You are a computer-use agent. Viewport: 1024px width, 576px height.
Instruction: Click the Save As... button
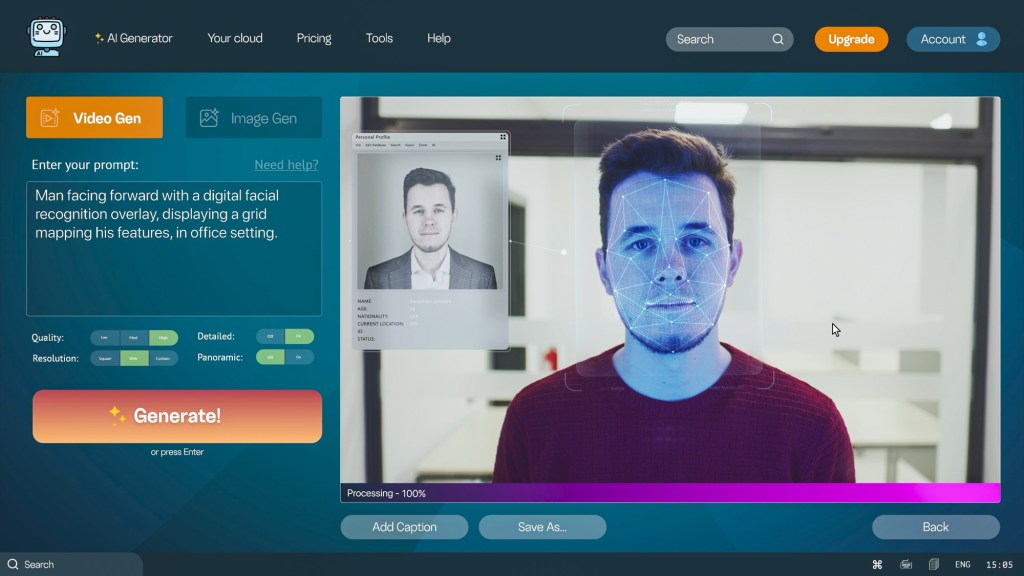tap(542, 527)
